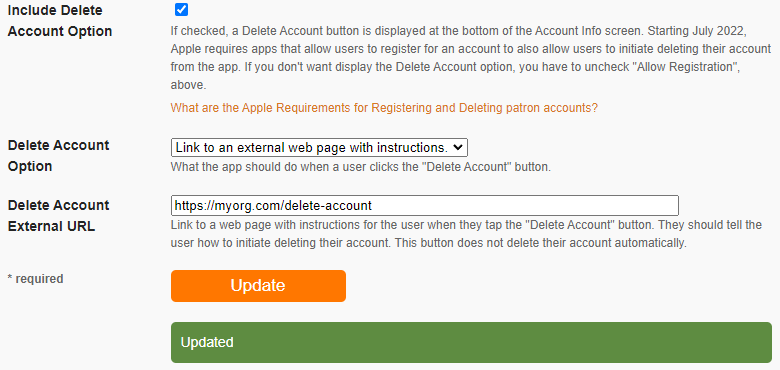Click the chevron arrow on the external web page select

458,148
